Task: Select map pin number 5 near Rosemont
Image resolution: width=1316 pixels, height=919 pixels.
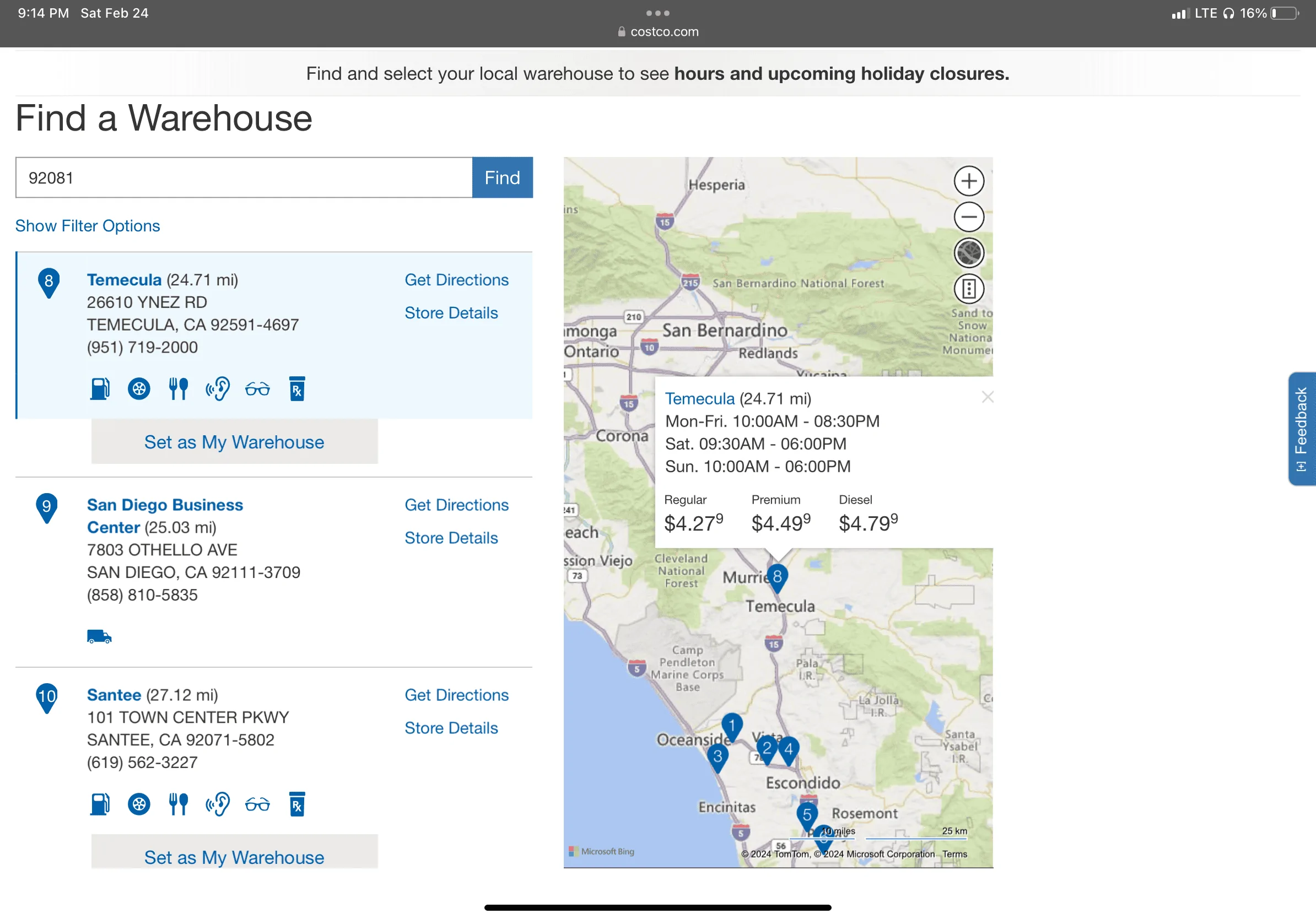Action: [x=807, y=817]
